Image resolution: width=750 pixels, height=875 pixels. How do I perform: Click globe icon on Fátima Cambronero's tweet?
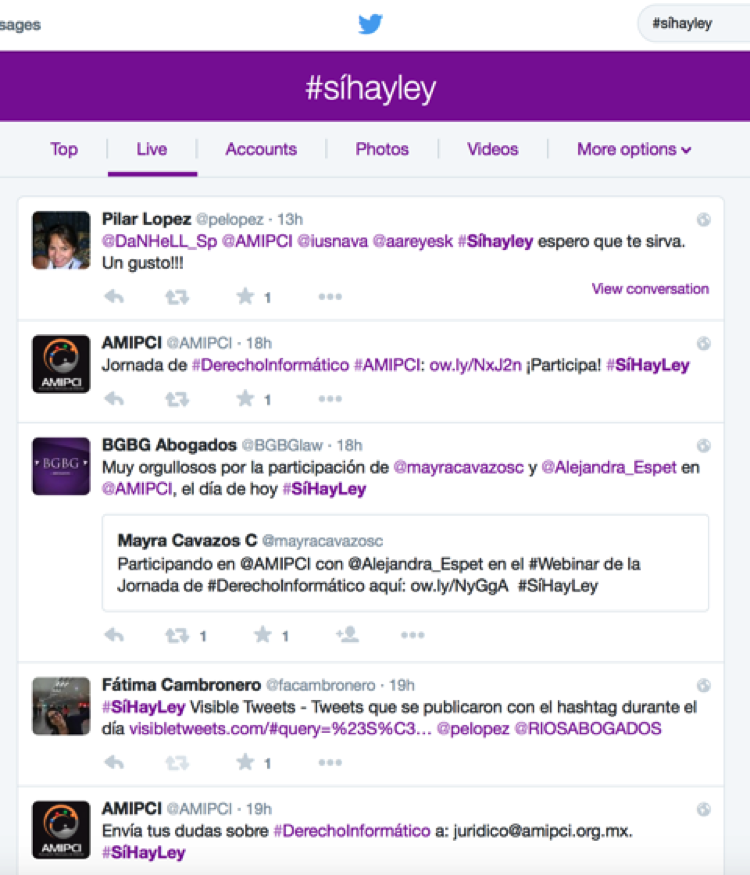(704, 685)
